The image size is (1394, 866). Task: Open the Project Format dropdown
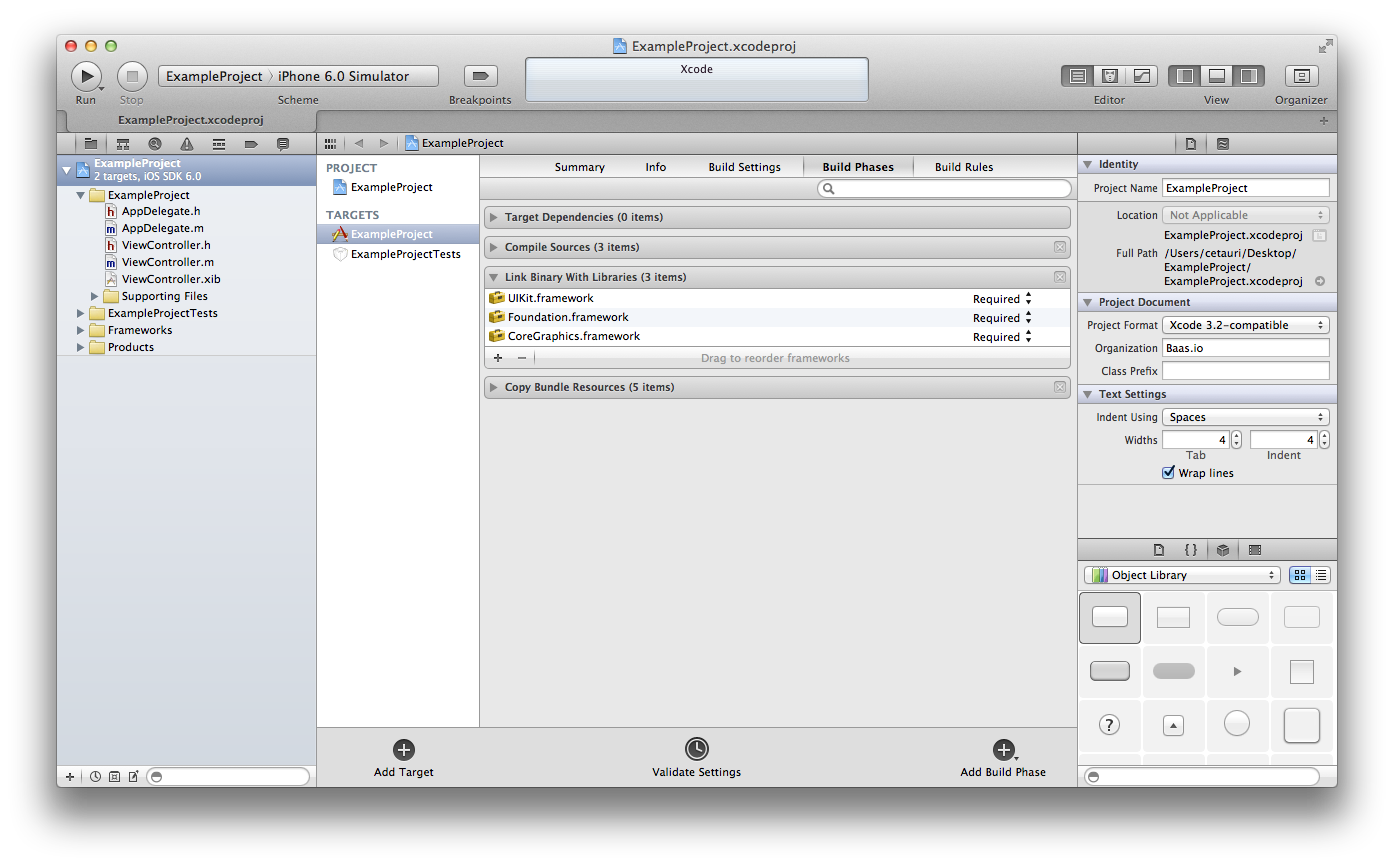point(1246,325)
